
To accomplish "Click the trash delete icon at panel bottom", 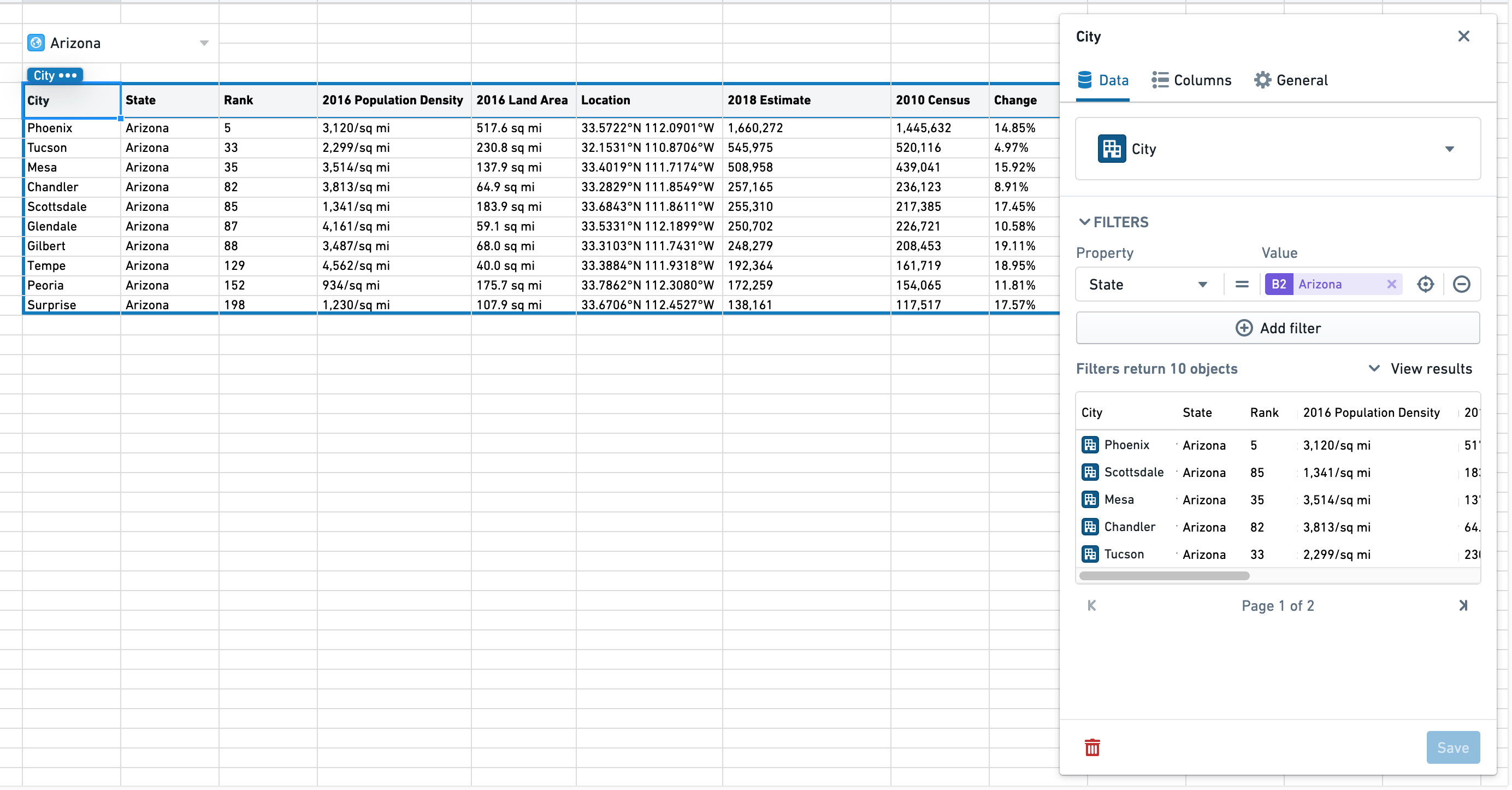I will [x=1092, y=746].
